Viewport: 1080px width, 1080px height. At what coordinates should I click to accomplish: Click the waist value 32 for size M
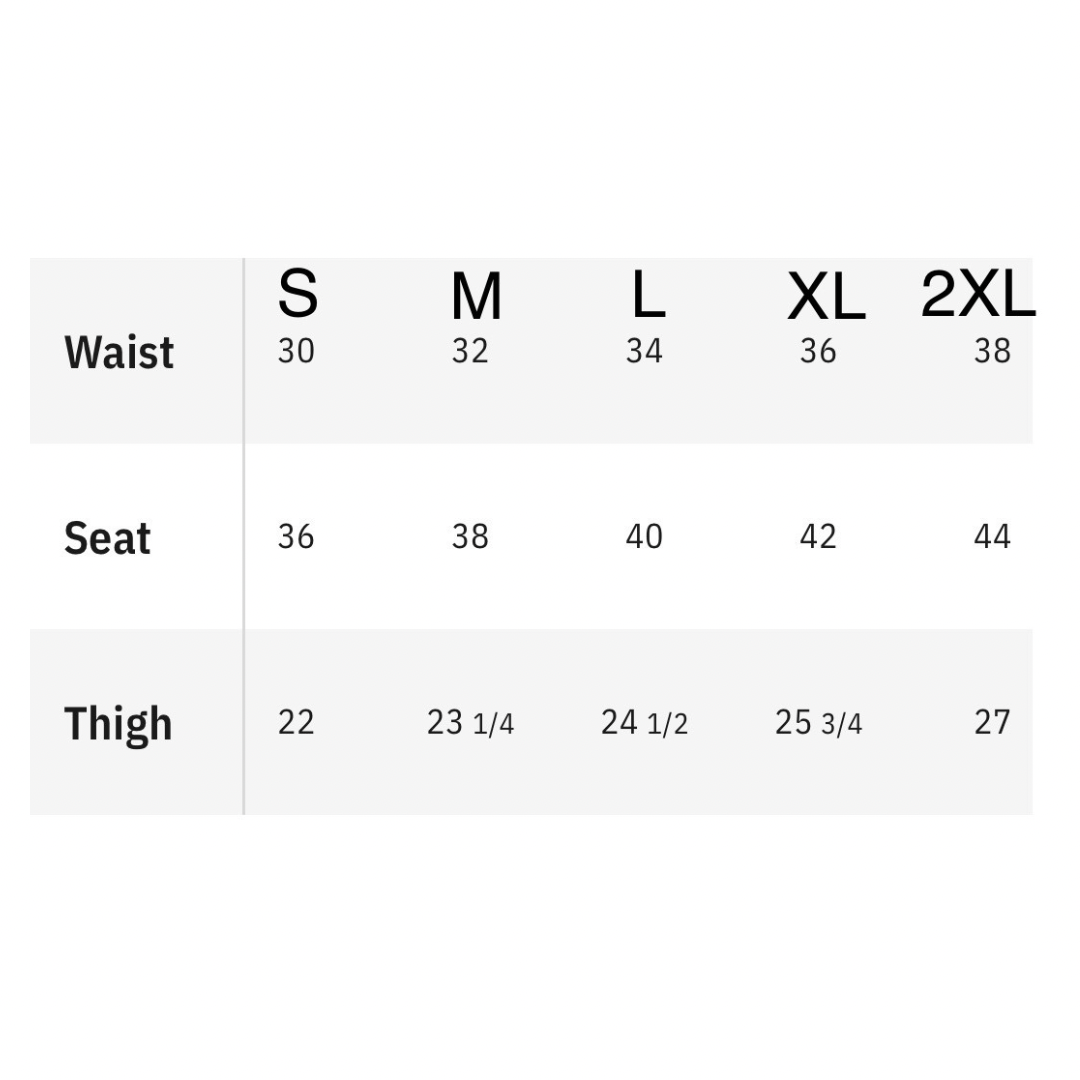click(470, 352)
